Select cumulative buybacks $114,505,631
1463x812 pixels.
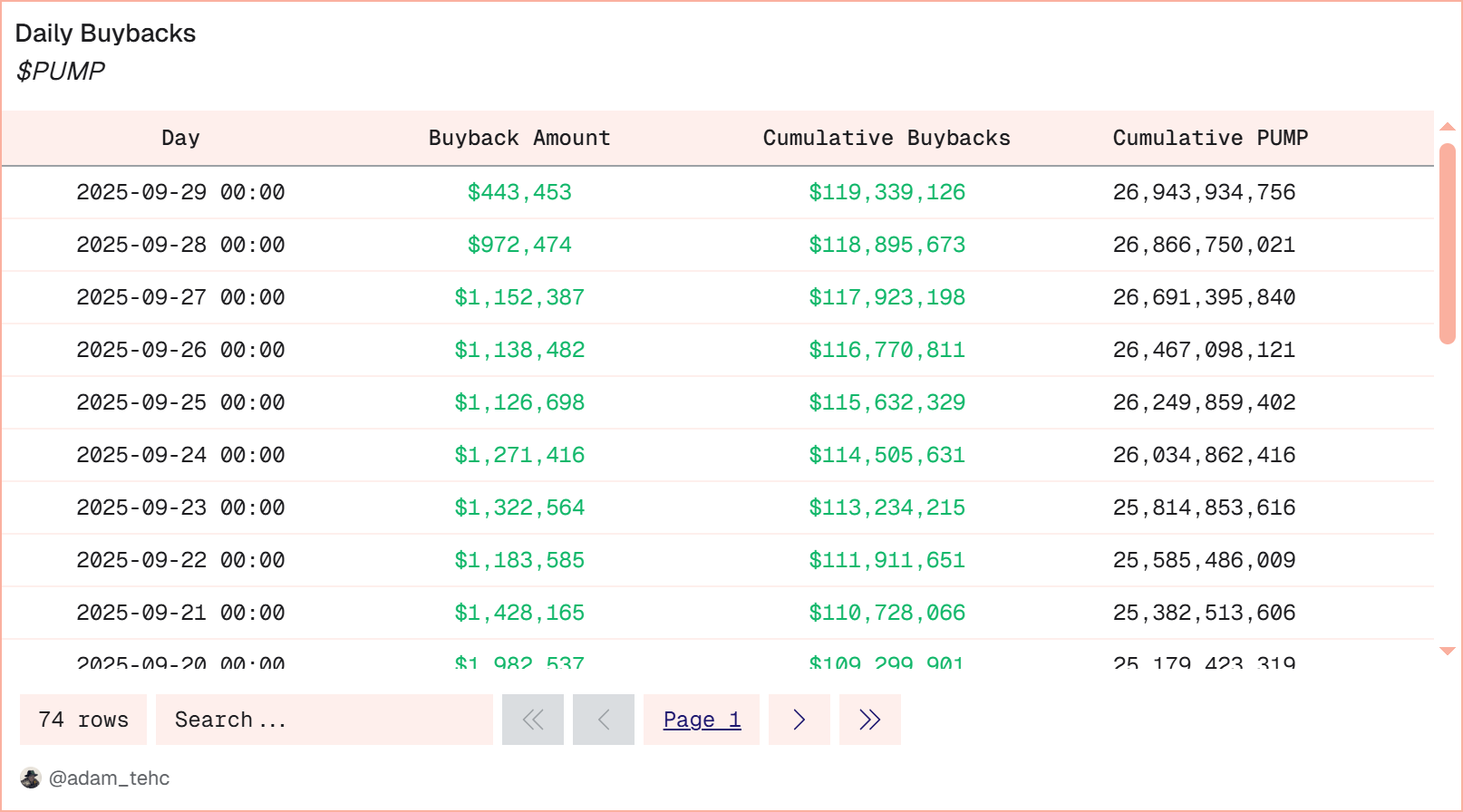point(887,455)
